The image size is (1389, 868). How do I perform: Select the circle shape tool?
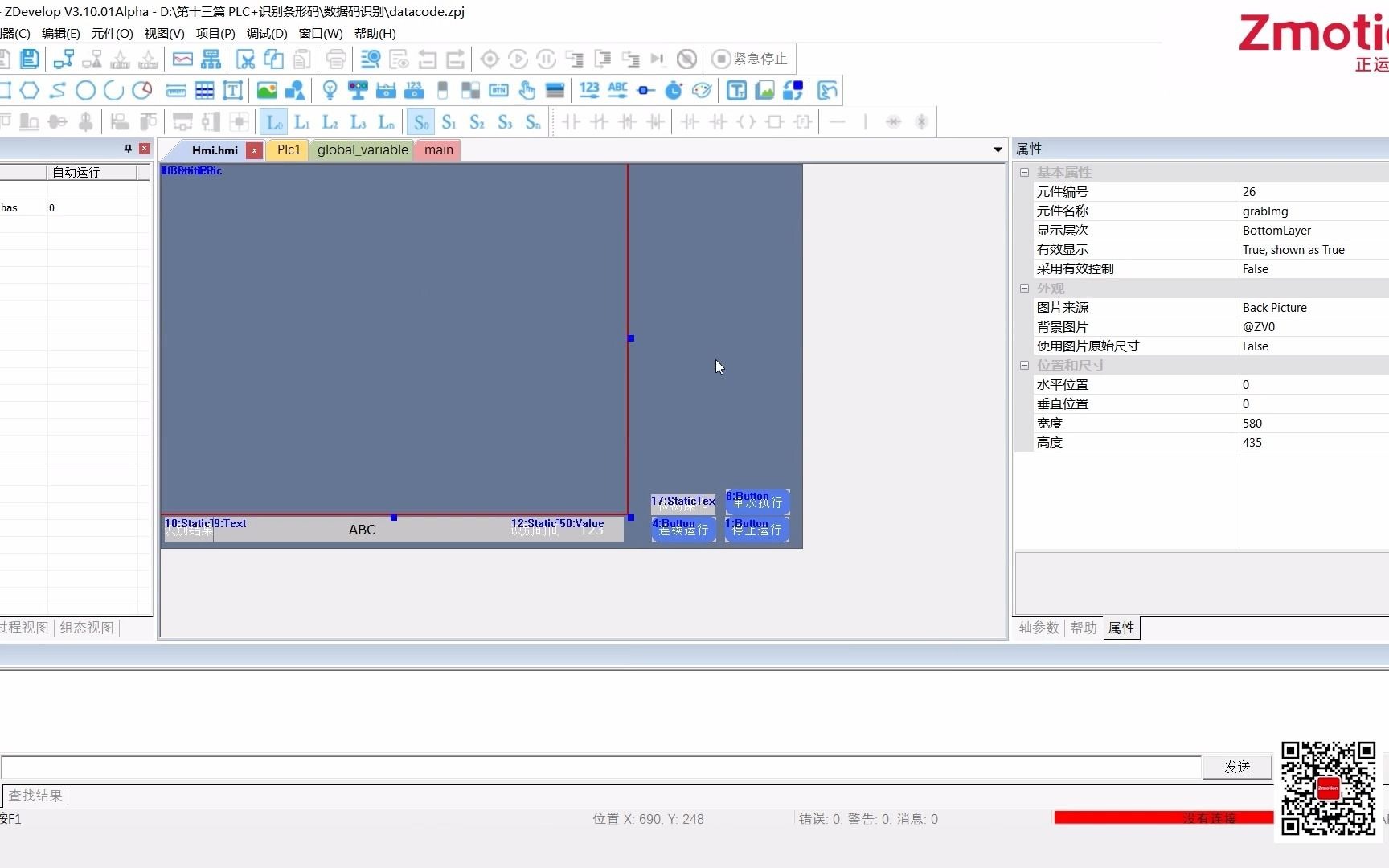85,90
